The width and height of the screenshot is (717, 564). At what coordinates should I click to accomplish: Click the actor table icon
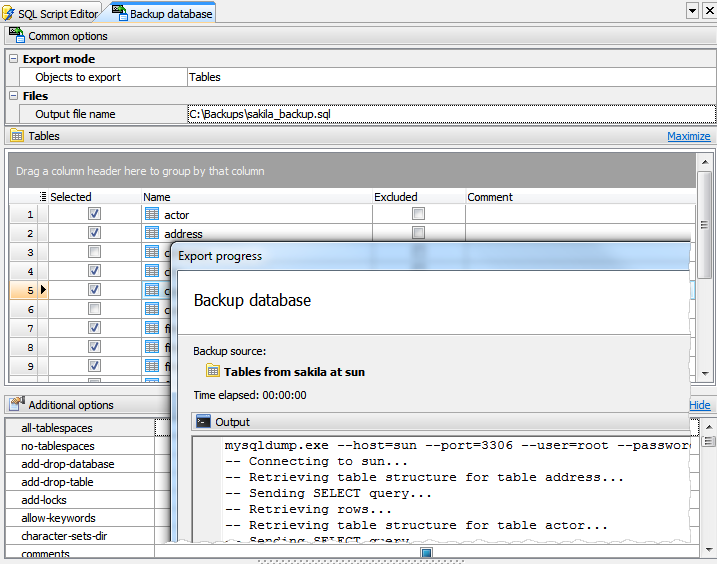tap(152, 214)
